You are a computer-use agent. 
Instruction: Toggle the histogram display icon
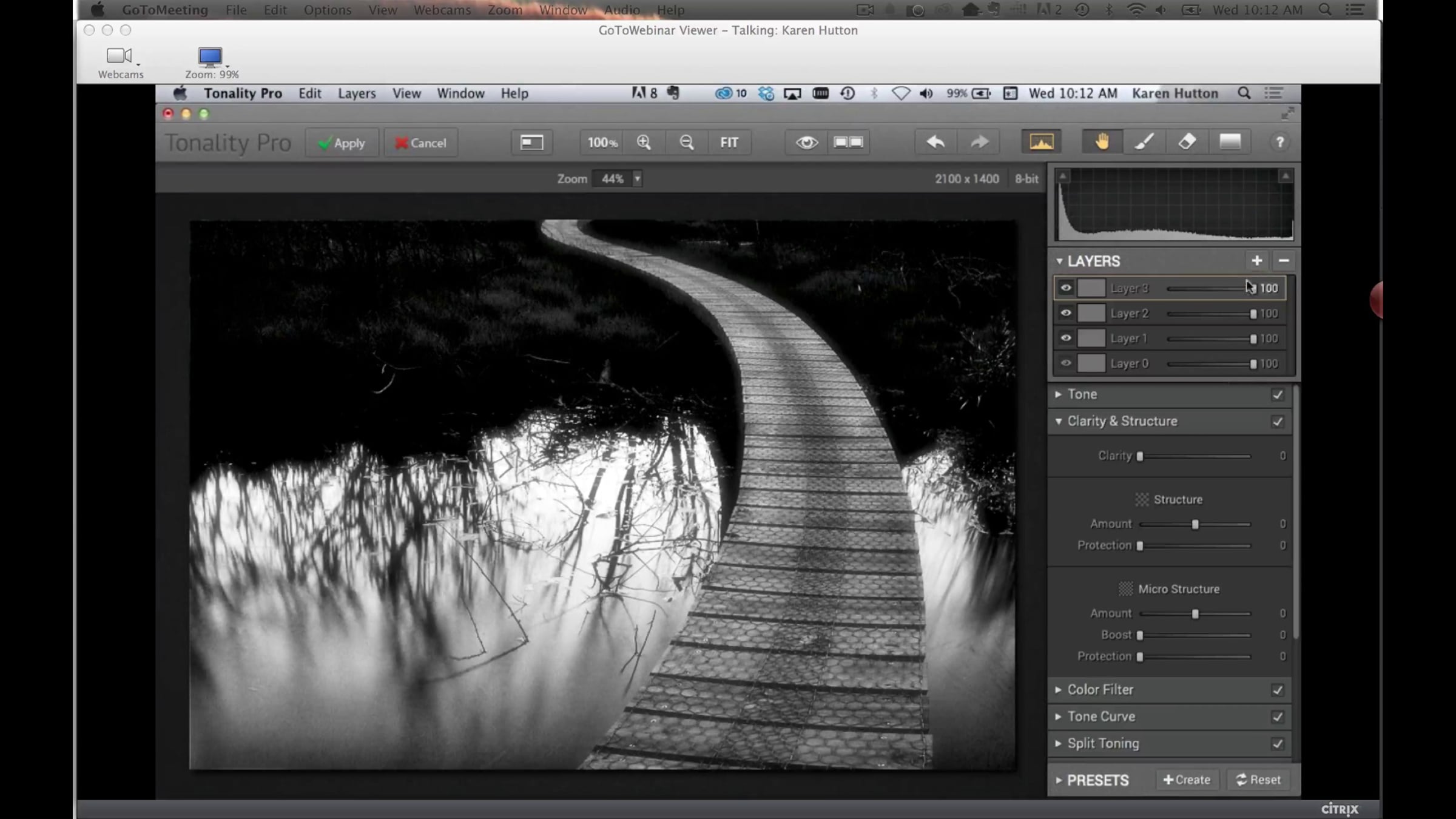click(x=1041, y=143)
